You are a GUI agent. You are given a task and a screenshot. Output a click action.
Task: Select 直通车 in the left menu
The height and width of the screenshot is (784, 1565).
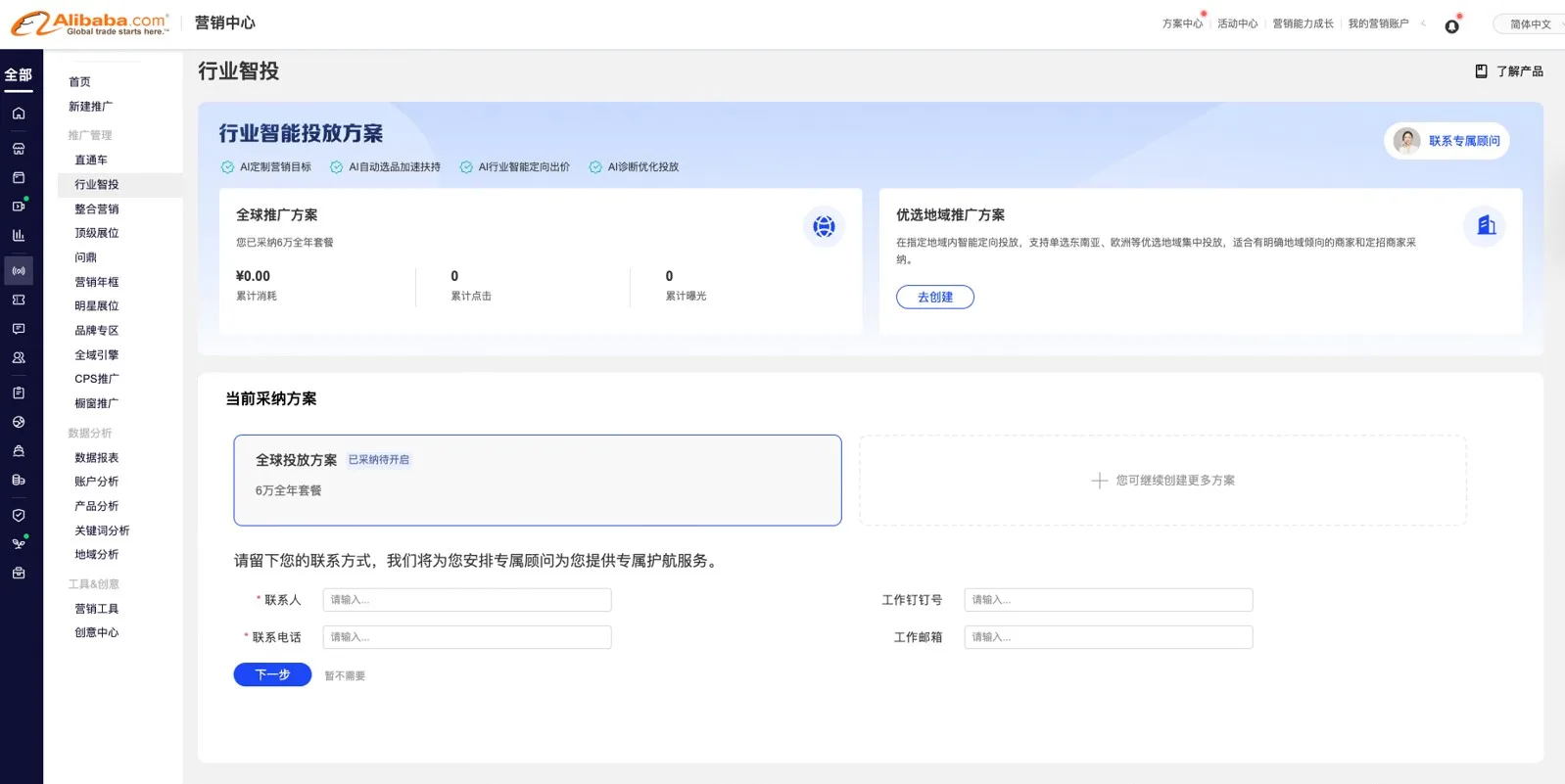(x=91, y=160)
